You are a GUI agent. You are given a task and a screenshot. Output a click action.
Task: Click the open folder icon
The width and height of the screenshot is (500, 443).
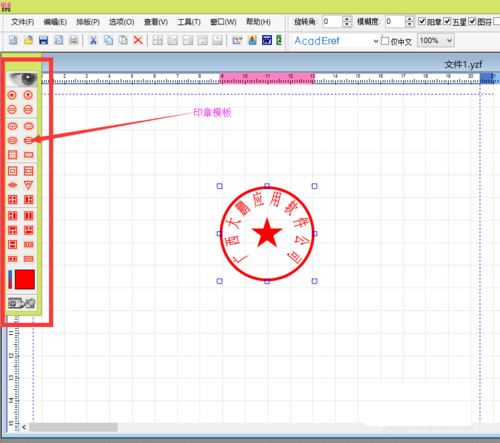pyautogui.click(x=28, y=40)
